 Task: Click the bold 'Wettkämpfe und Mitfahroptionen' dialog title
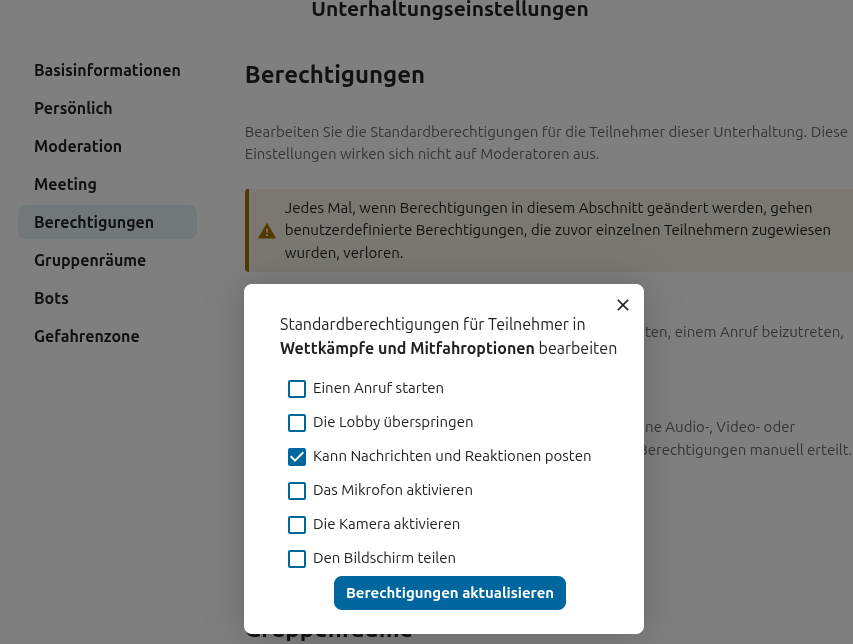[407, 349]
